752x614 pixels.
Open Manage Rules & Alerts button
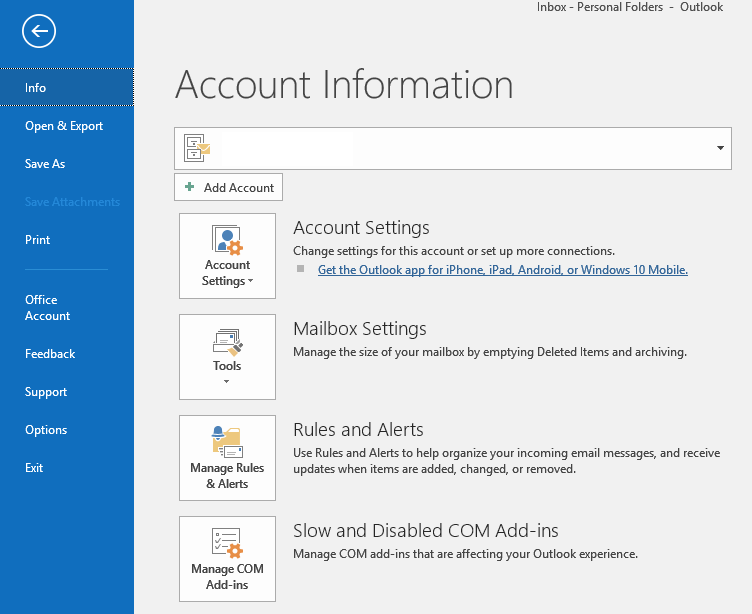pos(227,458)
